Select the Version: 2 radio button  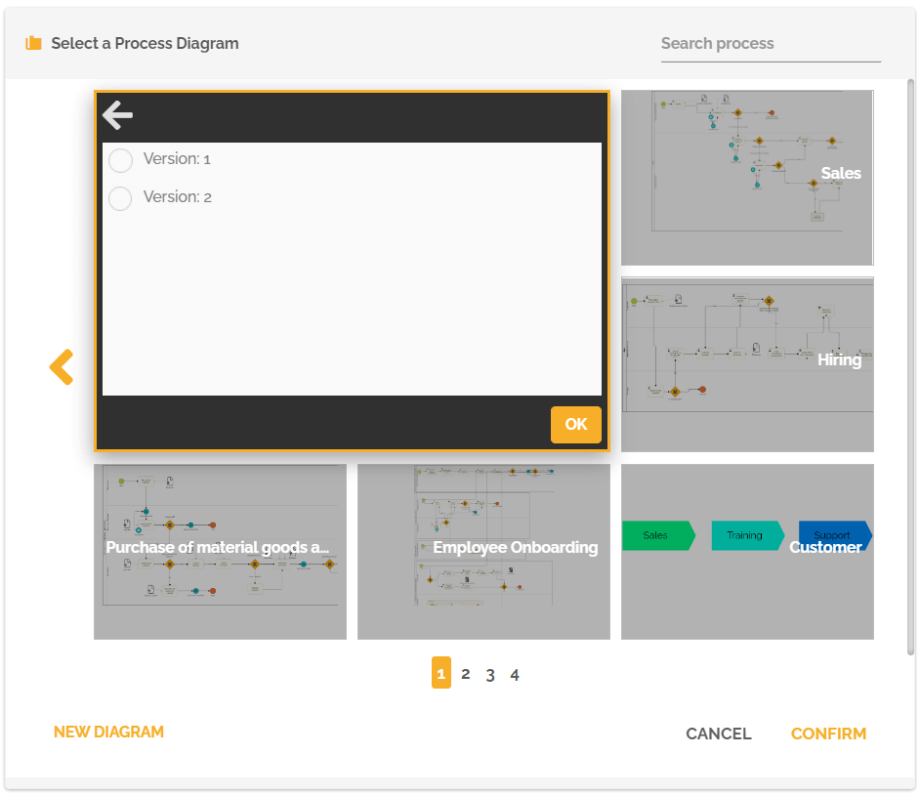120,198
